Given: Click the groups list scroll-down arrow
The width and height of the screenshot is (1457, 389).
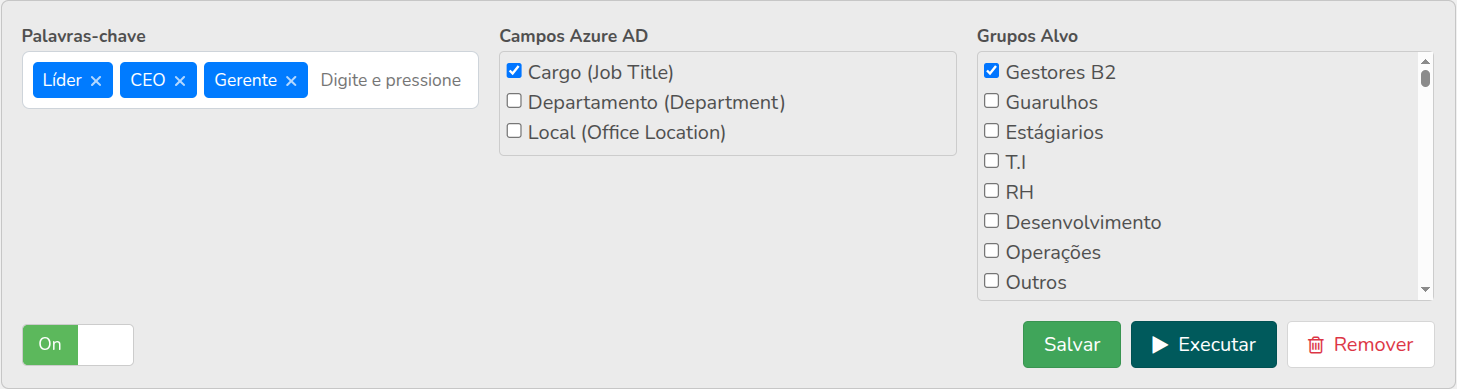Looking at the screenshot, I should 1425,290.
